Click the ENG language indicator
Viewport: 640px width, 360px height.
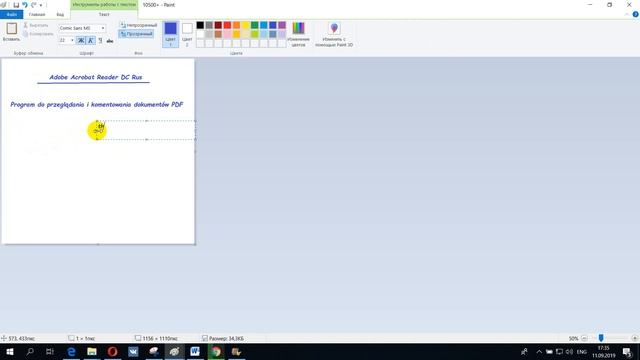tap(582, 351)
